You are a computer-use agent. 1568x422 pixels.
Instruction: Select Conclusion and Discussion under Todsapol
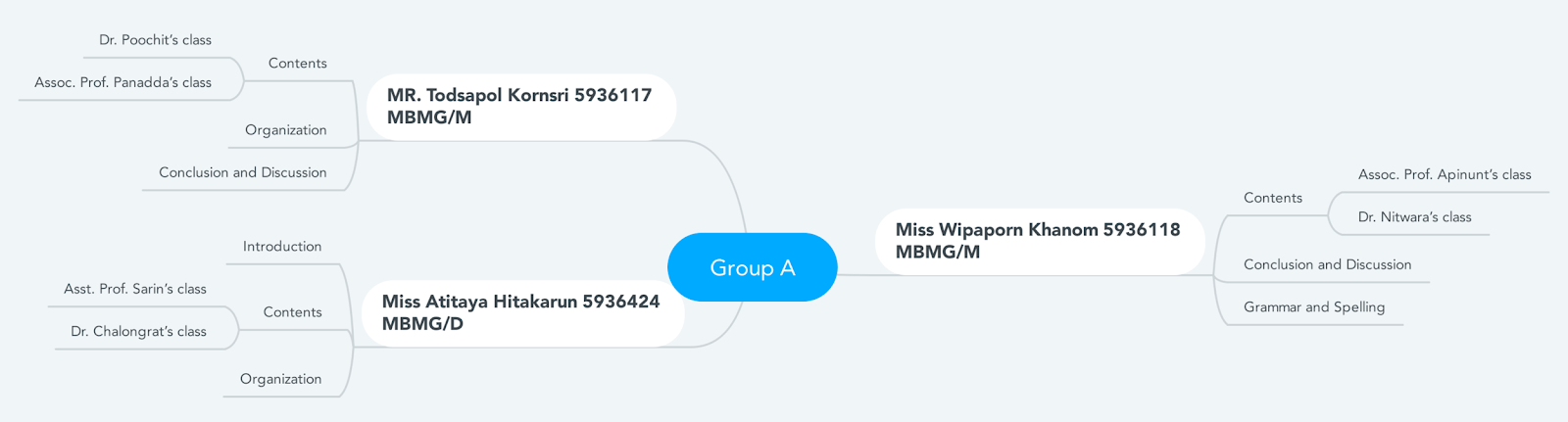[243, 172]
